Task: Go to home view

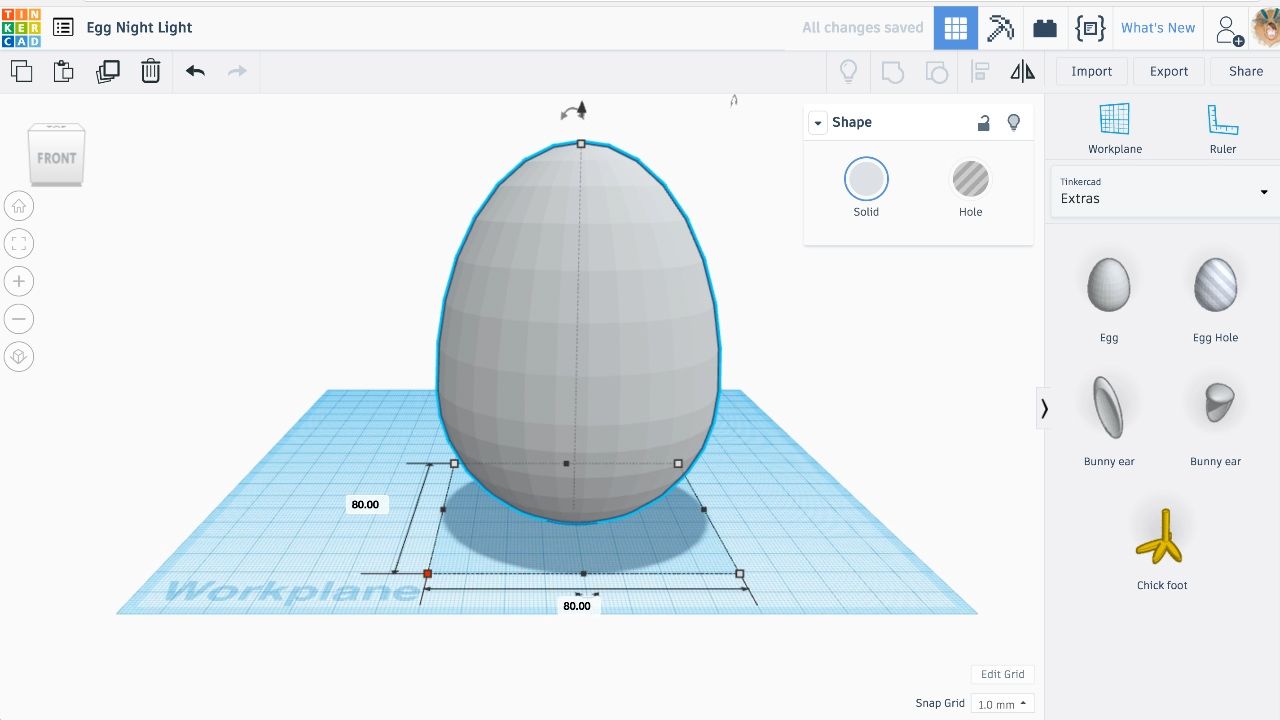Action: click(19, 206)
